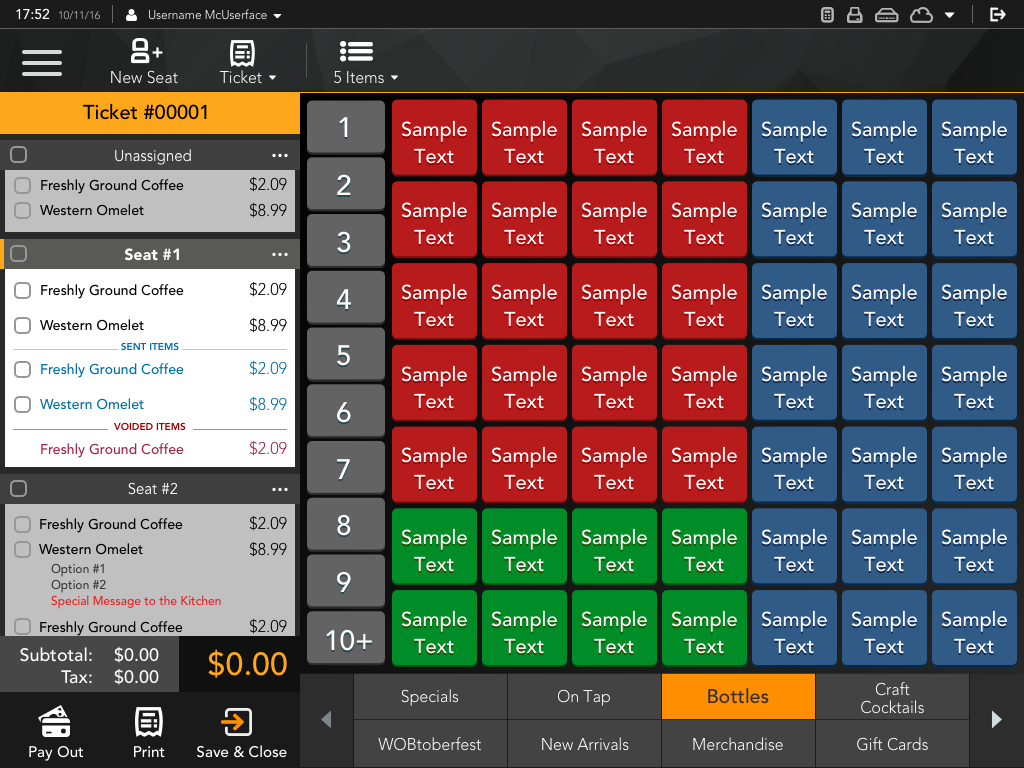Tap quantity button 1
Screen dimensions: 1024x768
345,127
